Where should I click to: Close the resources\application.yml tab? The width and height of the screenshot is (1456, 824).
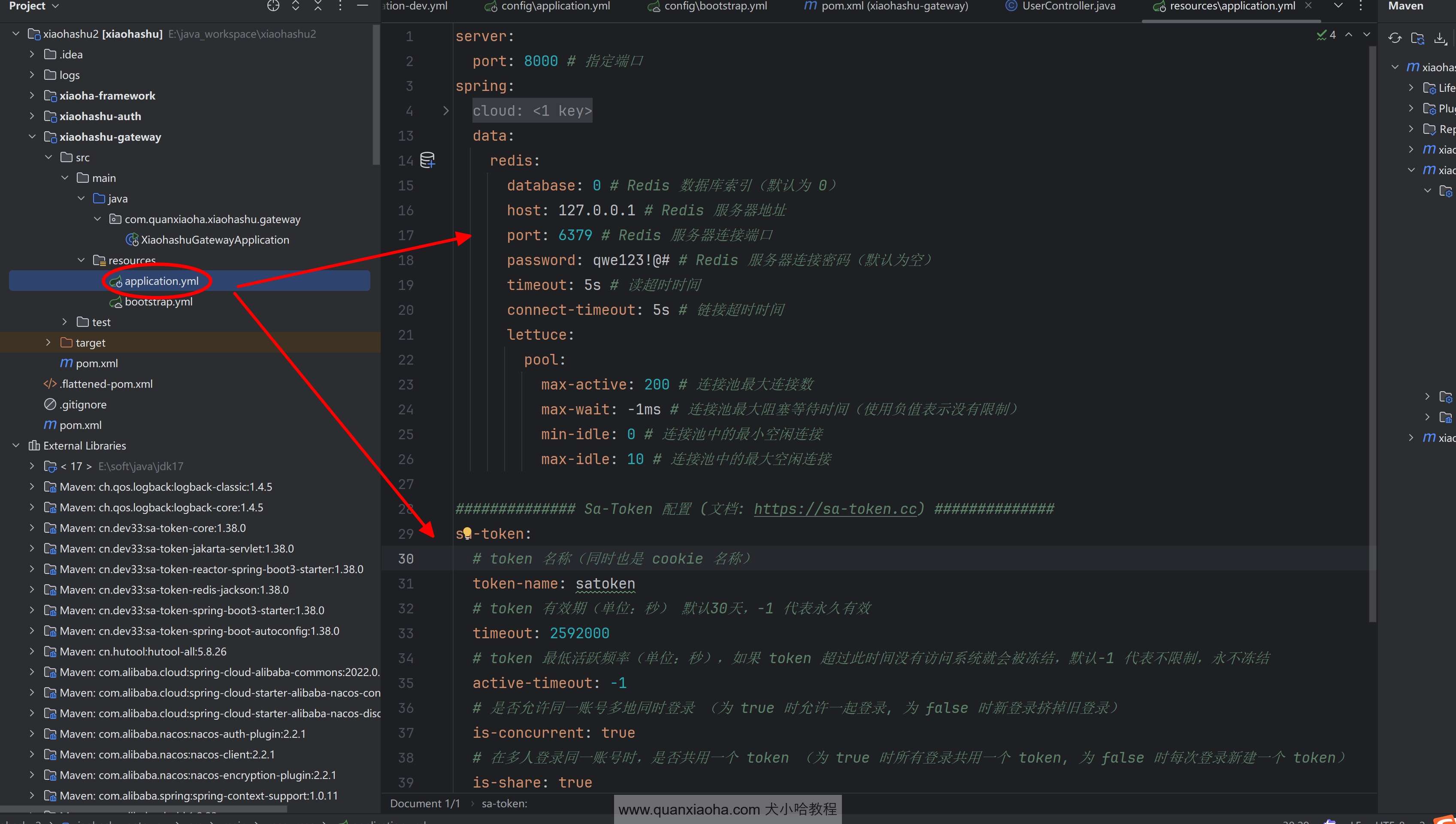coord(1308,6)
